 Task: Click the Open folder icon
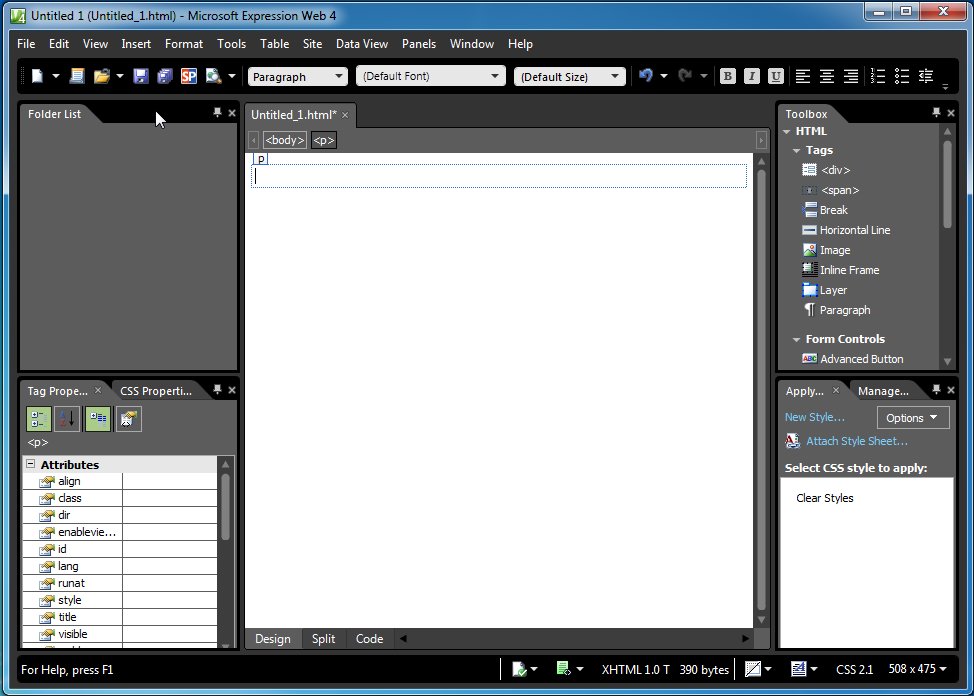coord(101,76)
